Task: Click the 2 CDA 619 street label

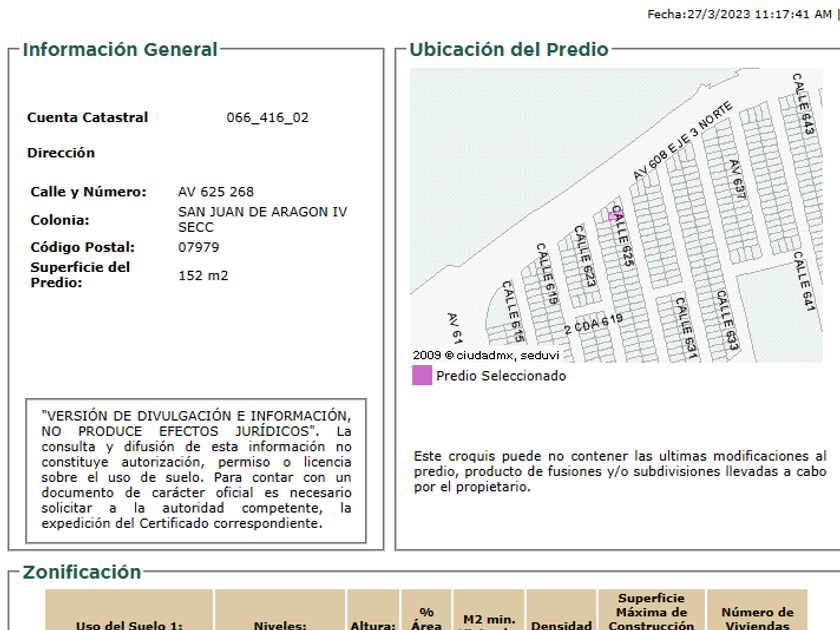Action: 593,325
